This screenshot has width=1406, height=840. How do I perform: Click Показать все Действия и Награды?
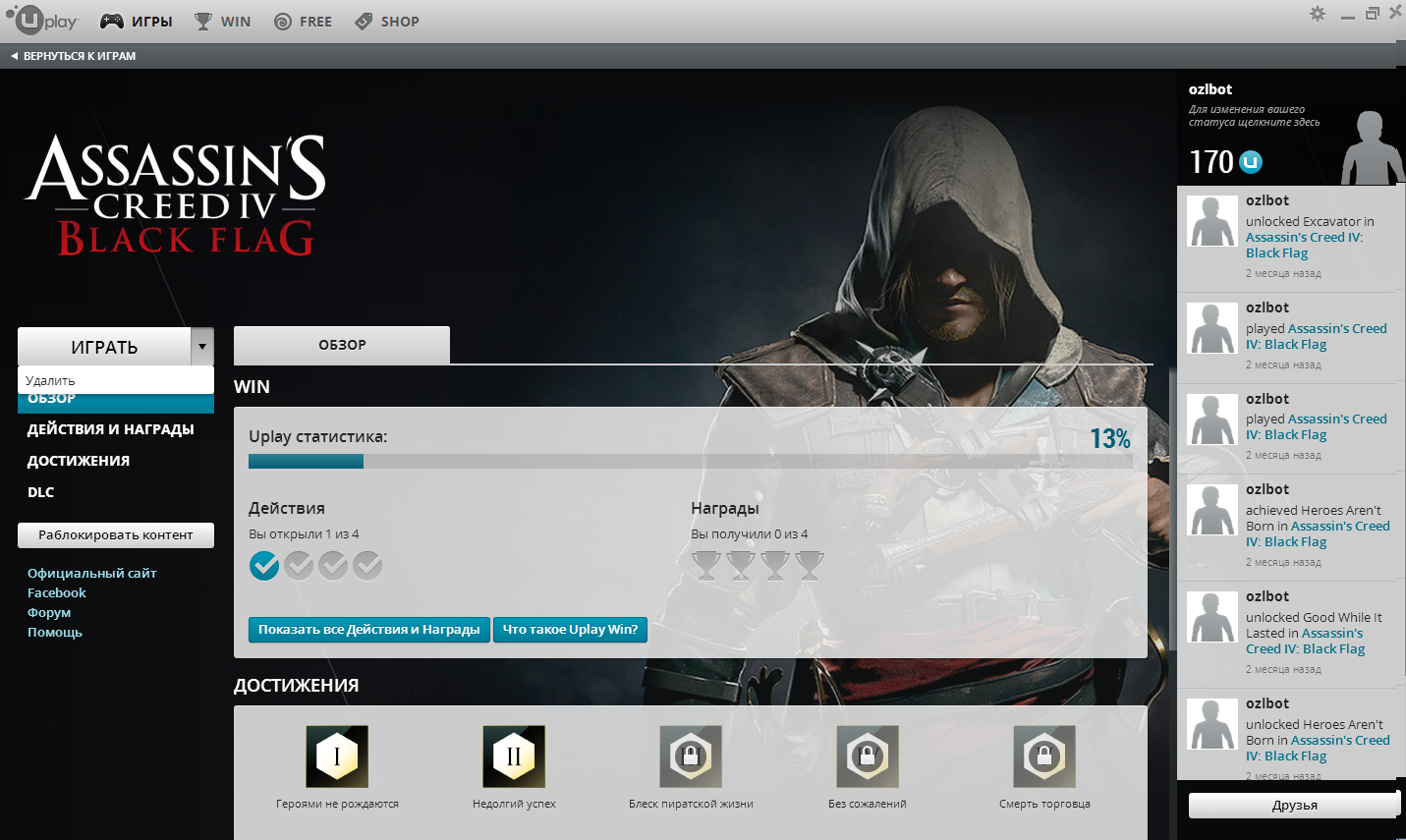coord(369,630)
